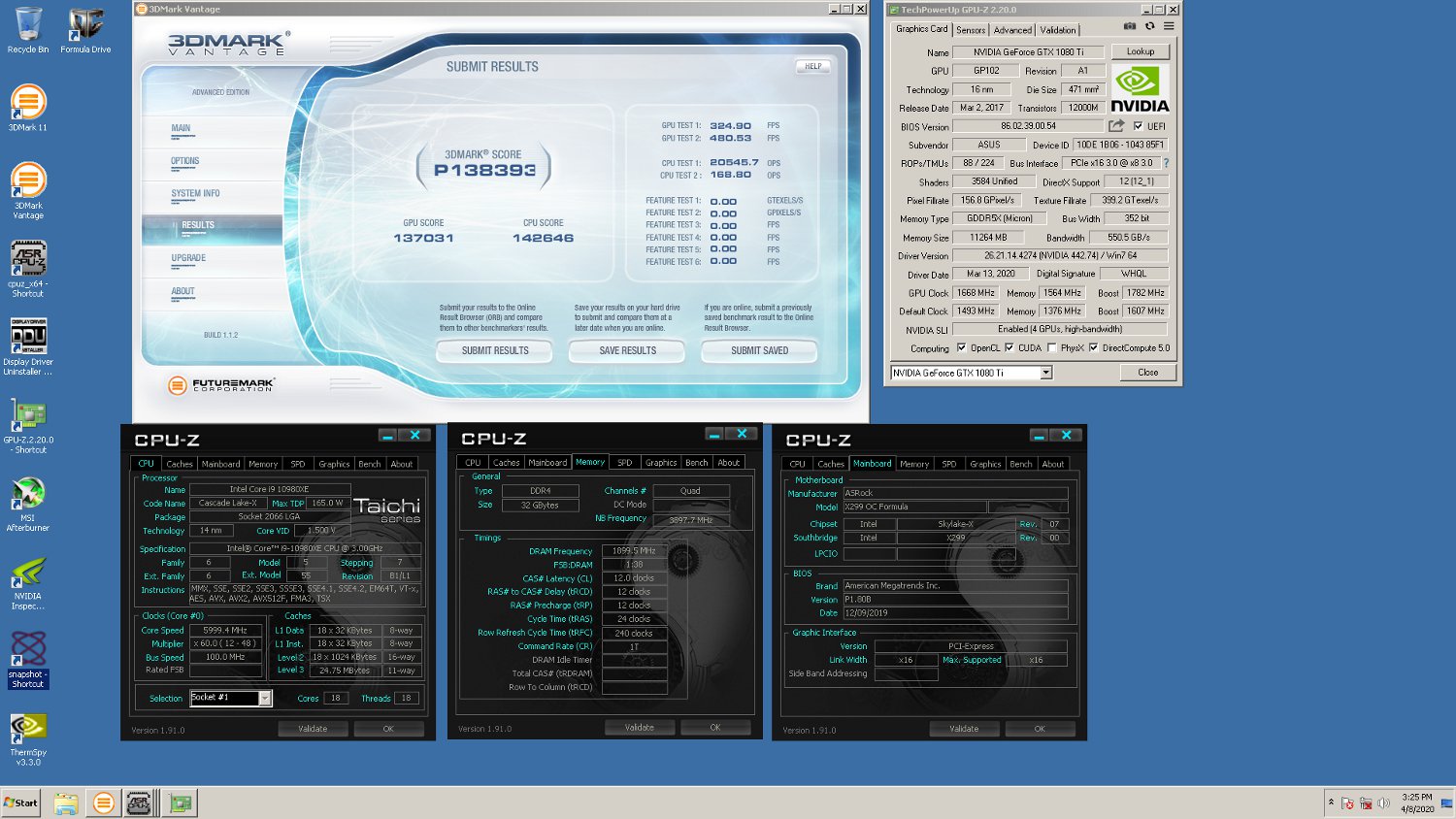Viewport: 1456px width, 819px height.
Task: Open the Recycle Bin desktop icon
Action: 28,30
